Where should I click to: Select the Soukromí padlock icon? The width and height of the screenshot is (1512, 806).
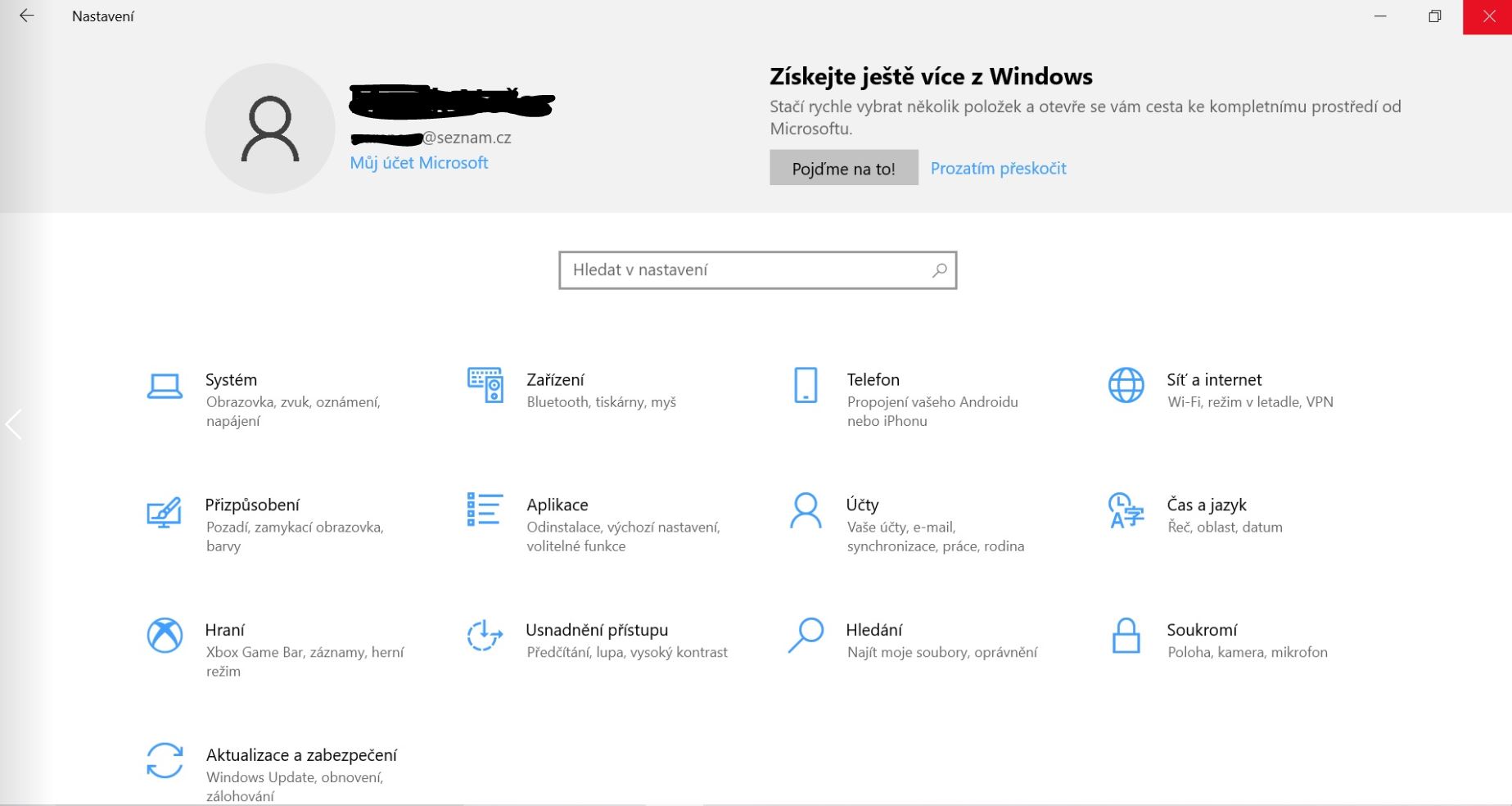pyautogui.click(x=1126, y=636)
